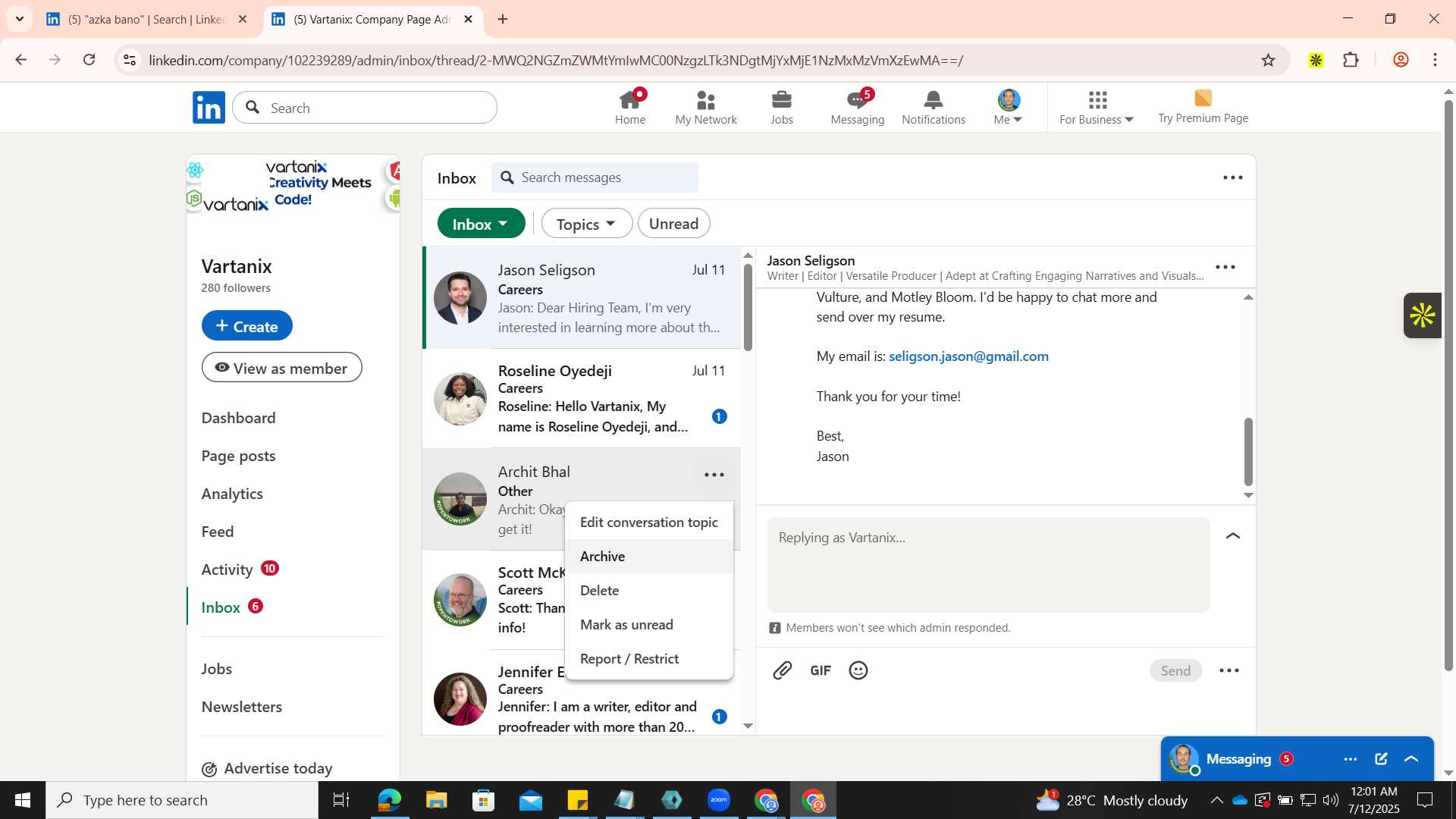Open Newsletters in sidebar
This screenshot has height=819, width=1456.
[x=241, y=707]
